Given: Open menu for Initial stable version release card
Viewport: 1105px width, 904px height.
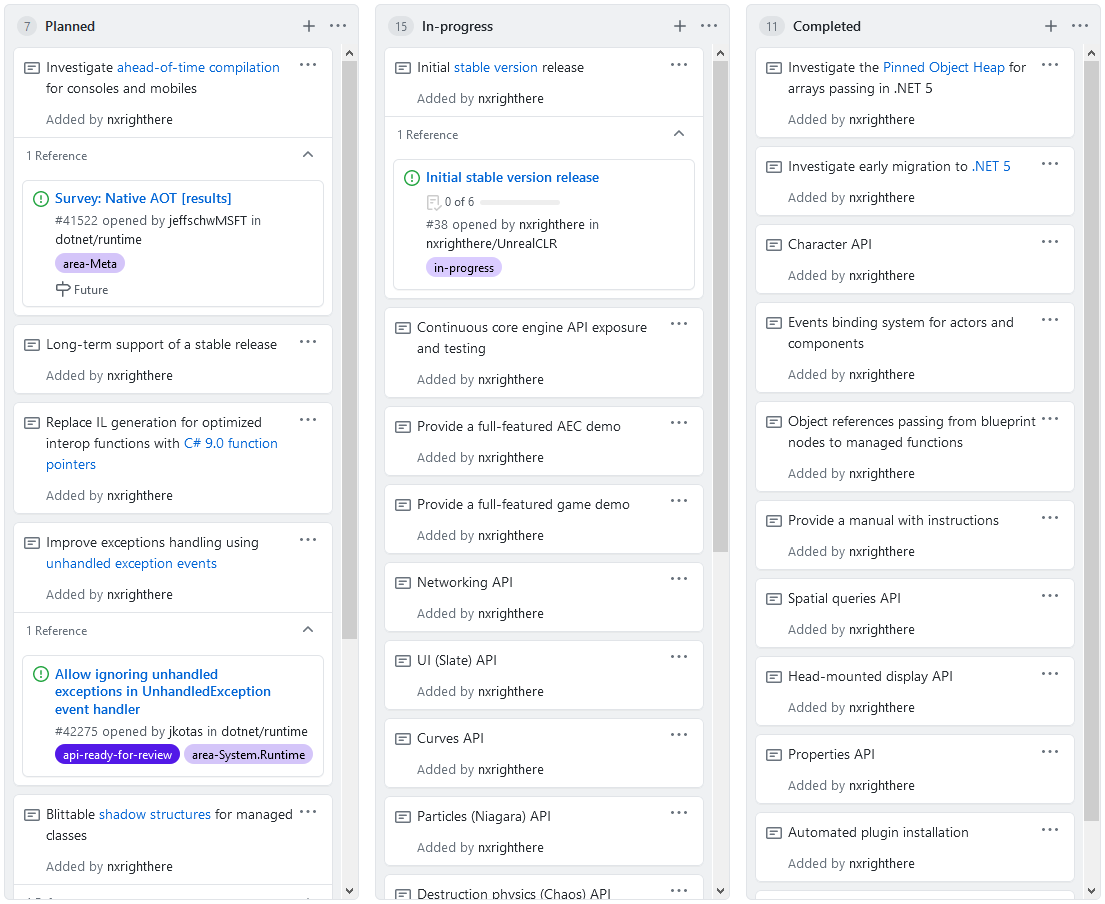Looking at the screenshot, I should tap(679, 65).
